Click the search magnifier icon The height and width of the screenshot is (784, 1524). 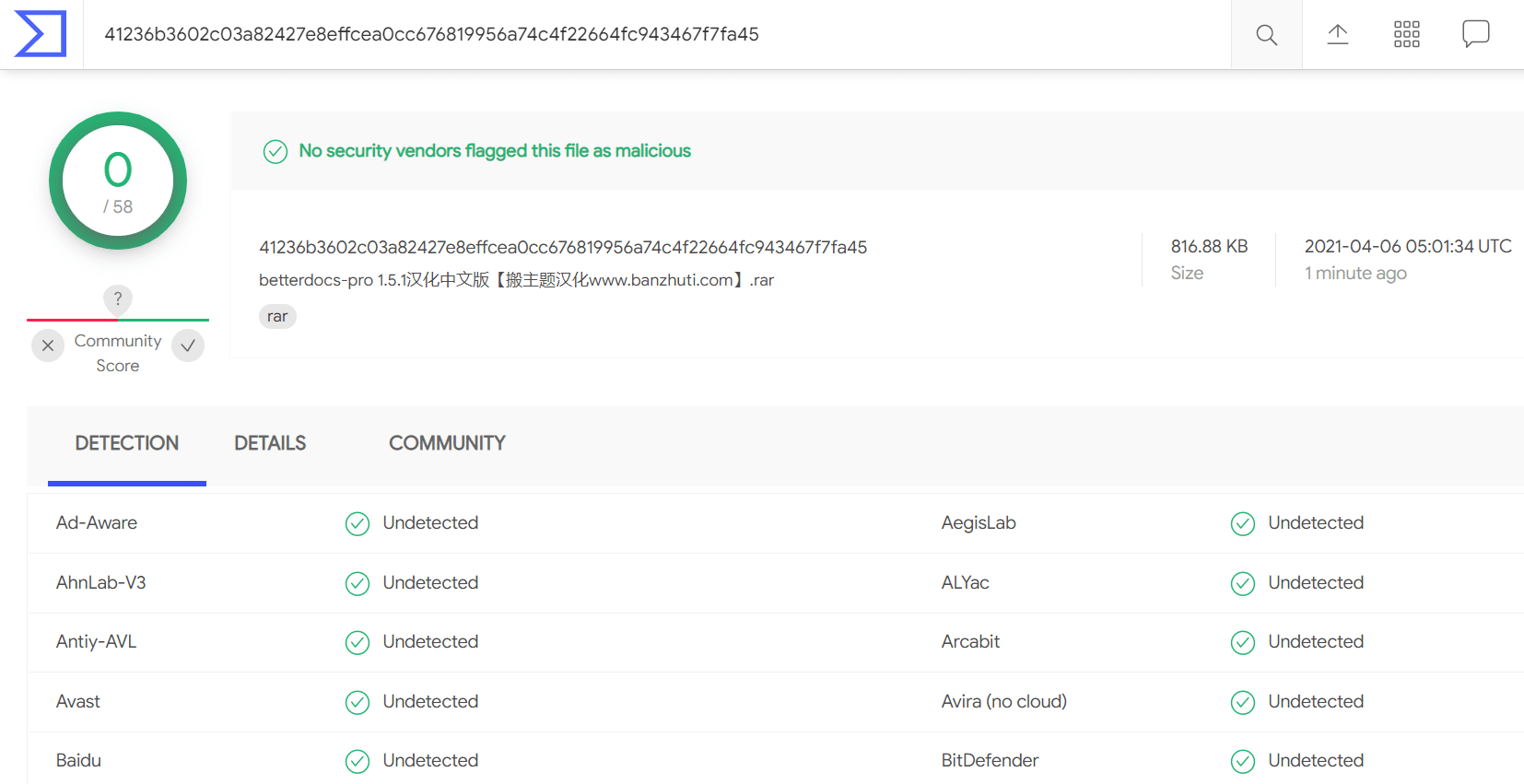coord(1266,35)
